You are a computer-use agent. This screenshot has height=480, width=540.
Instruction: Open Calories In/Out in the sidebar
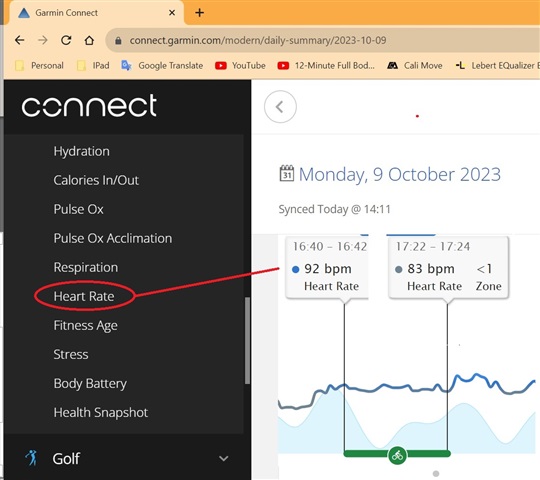(96, 180)
